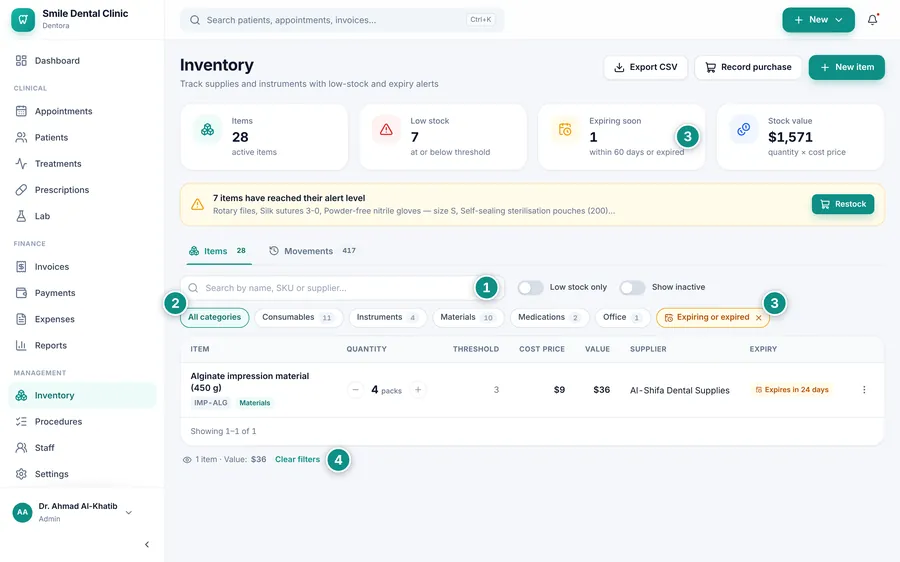The image size is (900, 562).
Task: Click the SUPPLIER column header
Action: pos(648,349)
